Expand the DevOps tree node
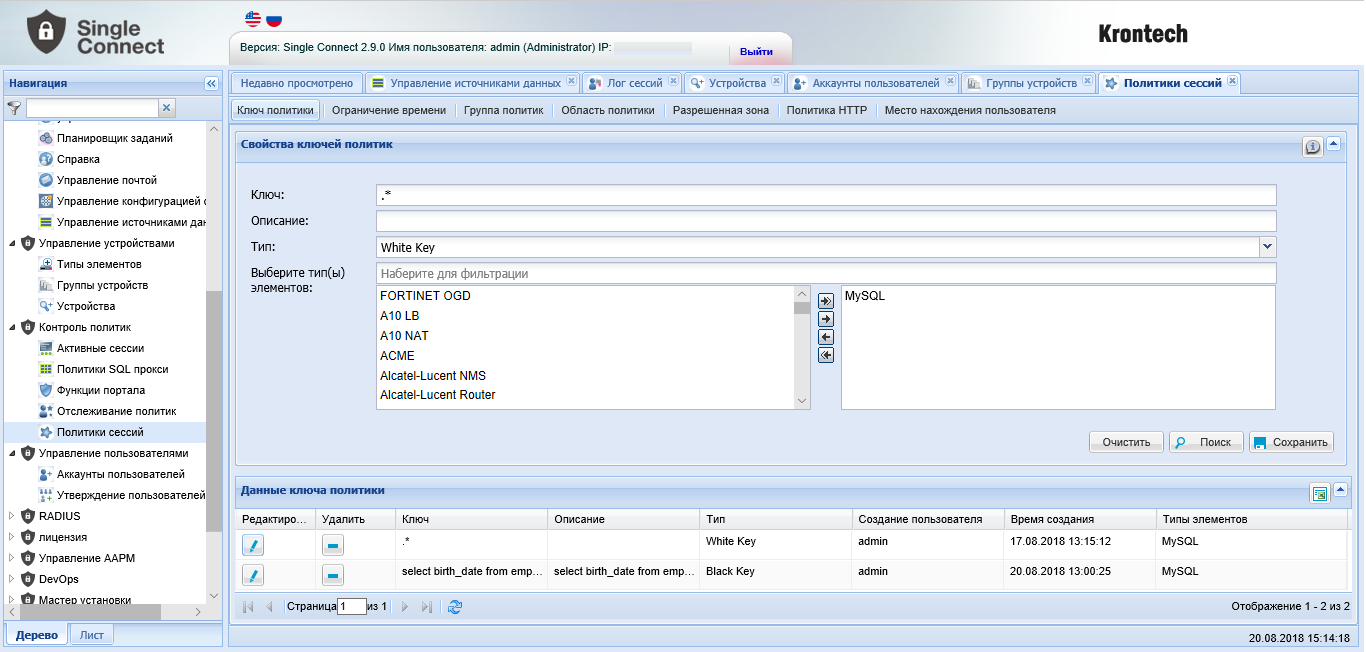This screenshot has width=1366, height=652. point(12,579)
